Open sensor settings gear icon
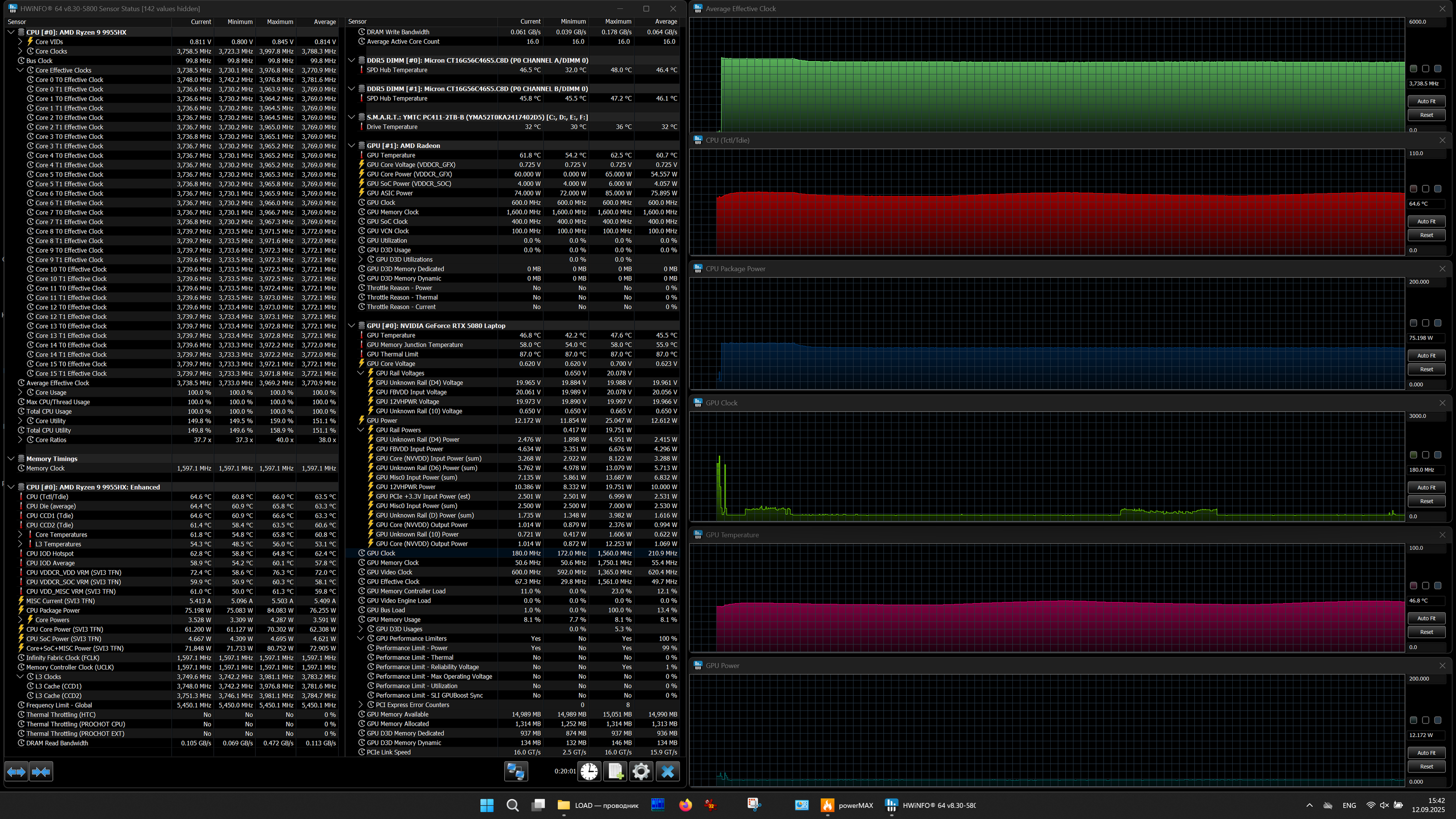 [641, 771]
